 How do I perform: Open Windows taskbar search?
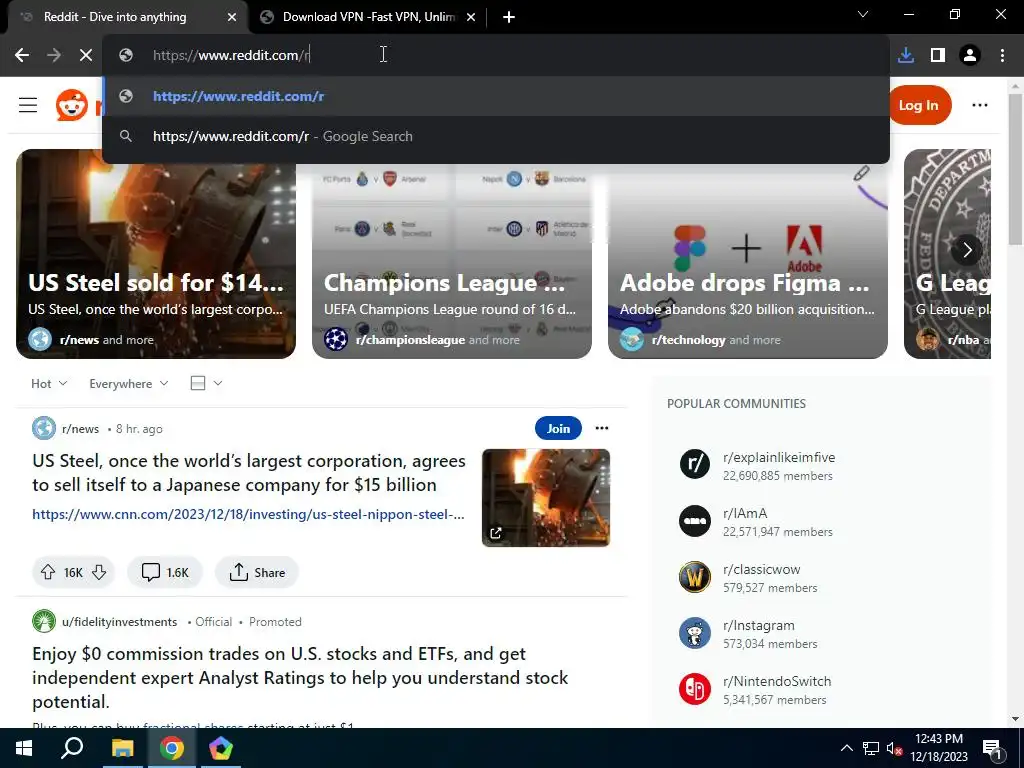72,748
